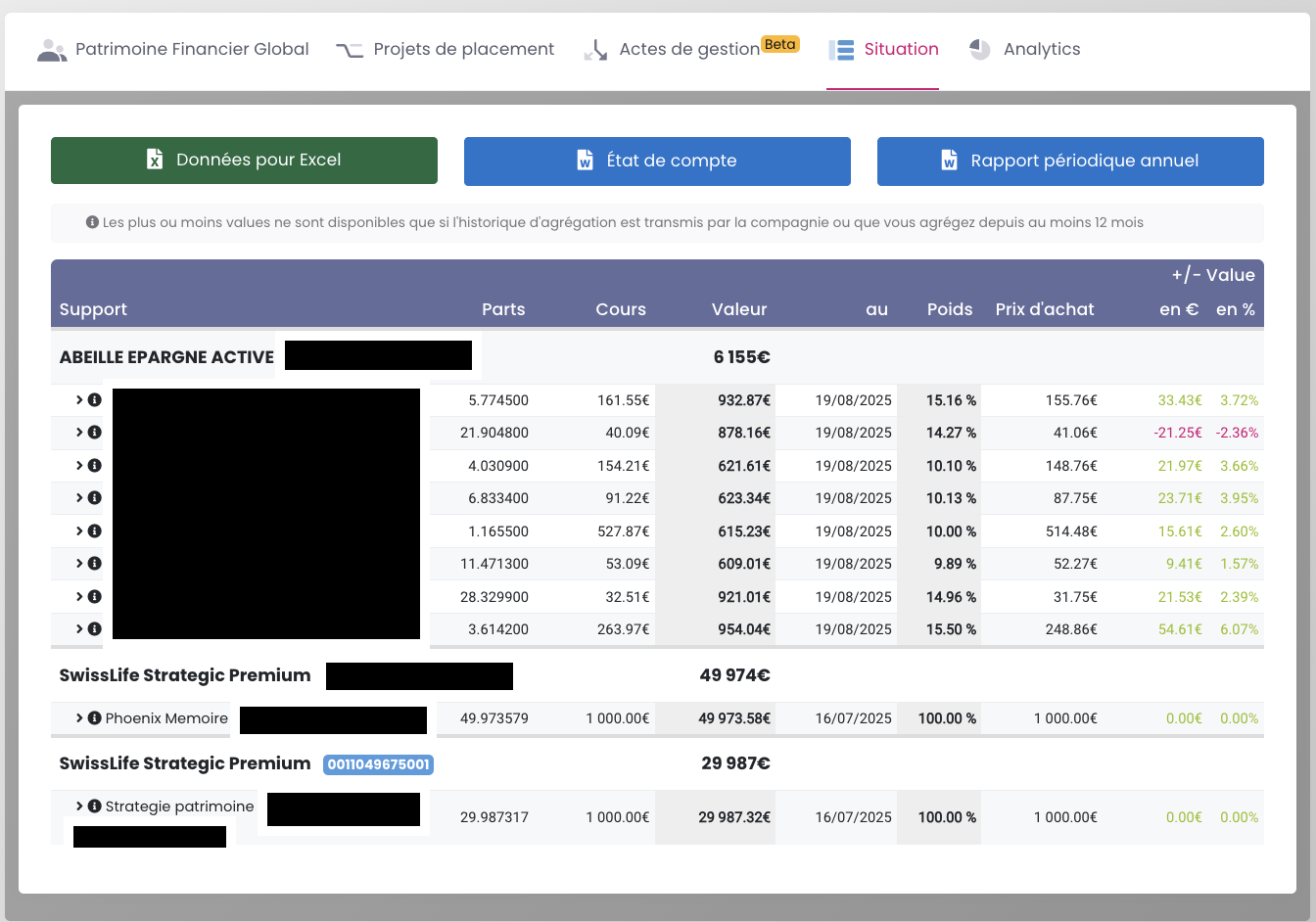Download Données pour Excel
Image resolution: width=1316 pixels, height=922 pixels.
258,161
